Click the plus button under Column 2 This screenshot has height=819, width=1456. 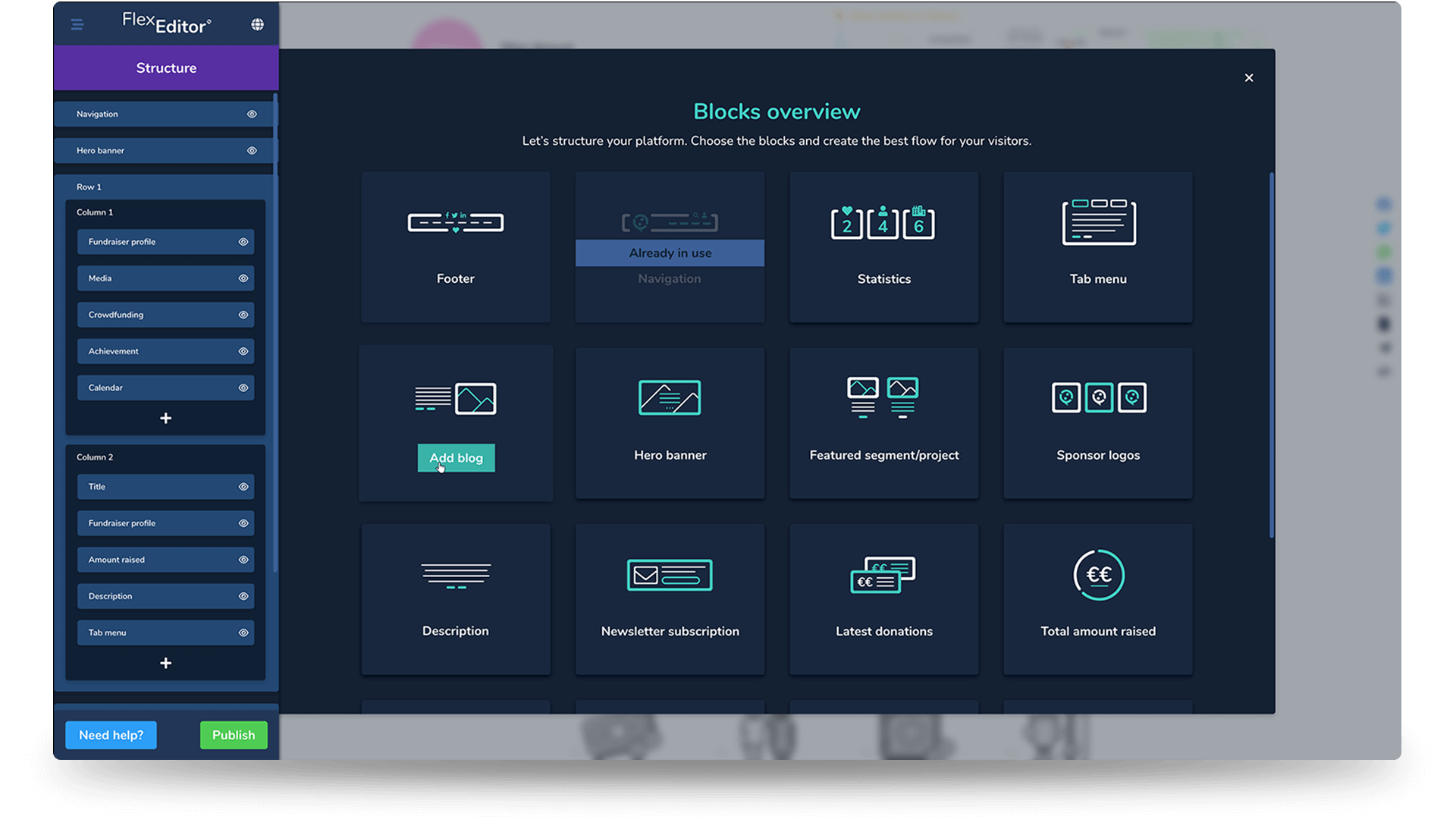165,663
